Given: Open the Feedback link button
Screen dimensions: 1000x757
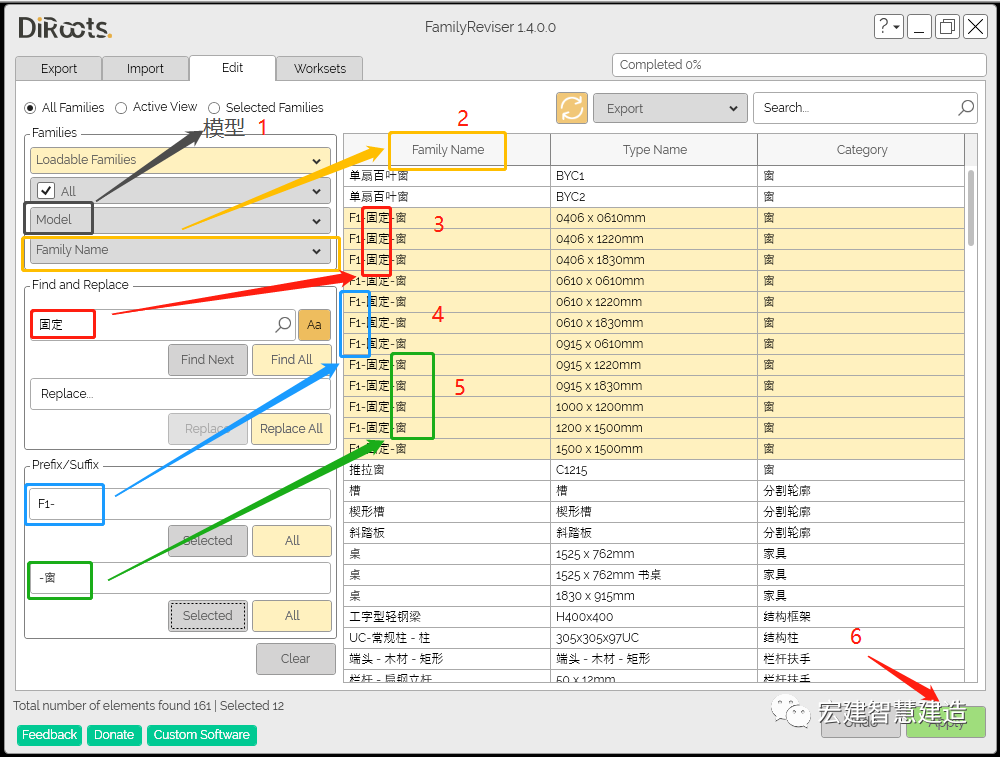Looking at the screenshot, I should click(50, 735).
